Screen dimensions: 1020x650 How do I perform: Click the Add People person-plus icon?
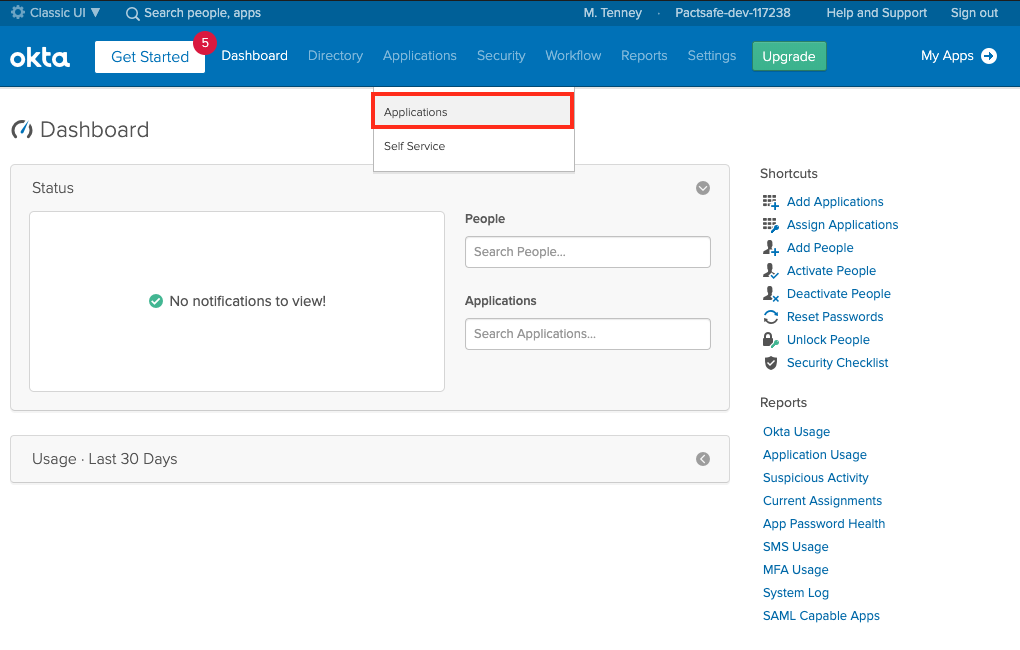click(771, 248)
